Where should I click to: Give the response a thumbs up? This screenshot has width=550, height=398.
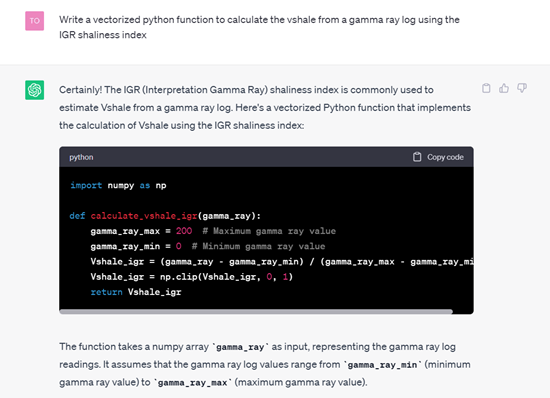[504, 88]
